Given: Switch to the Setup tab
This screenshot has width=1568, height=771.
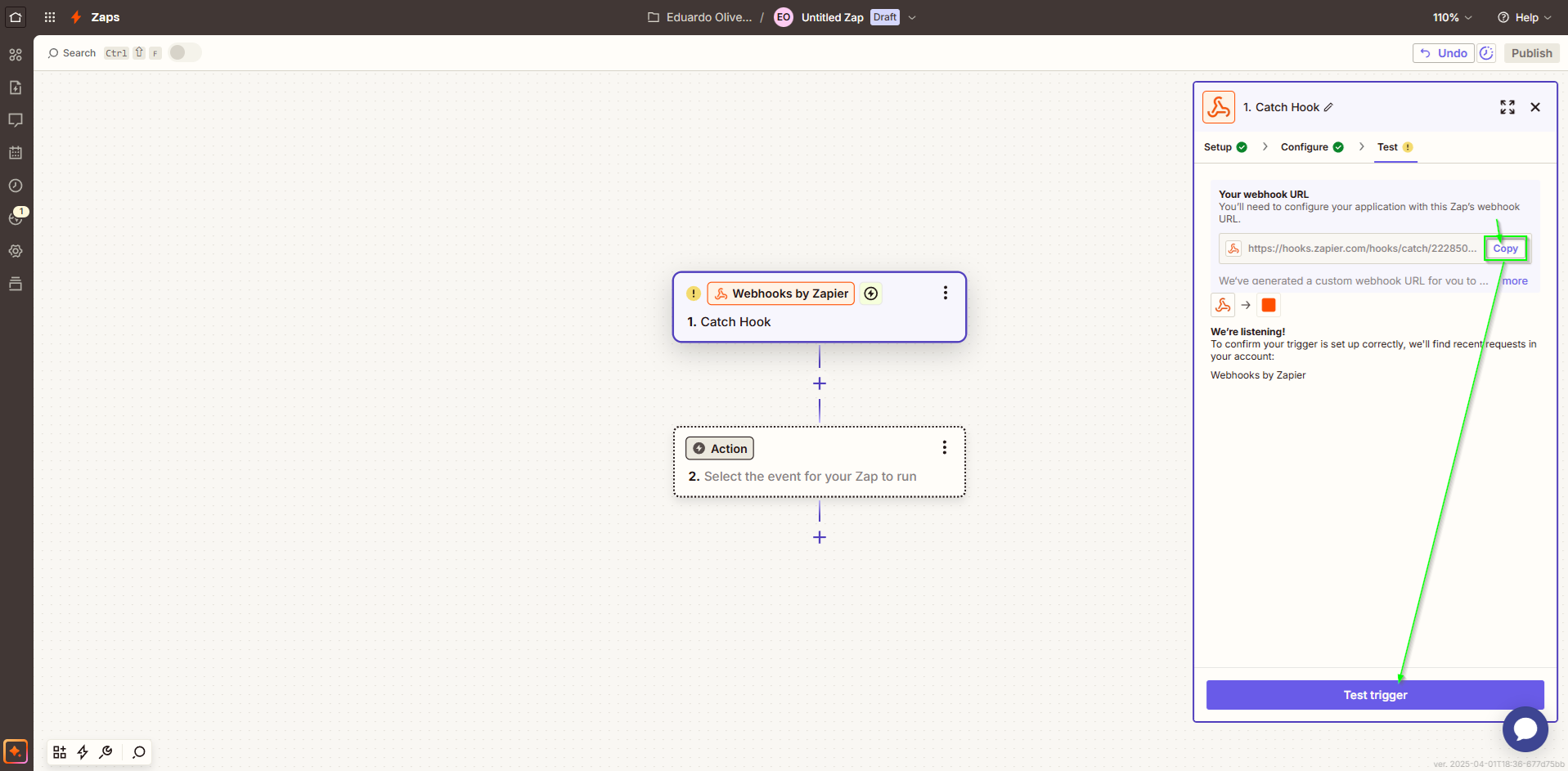Looking at the screenshot, I should pos(1225,147).
